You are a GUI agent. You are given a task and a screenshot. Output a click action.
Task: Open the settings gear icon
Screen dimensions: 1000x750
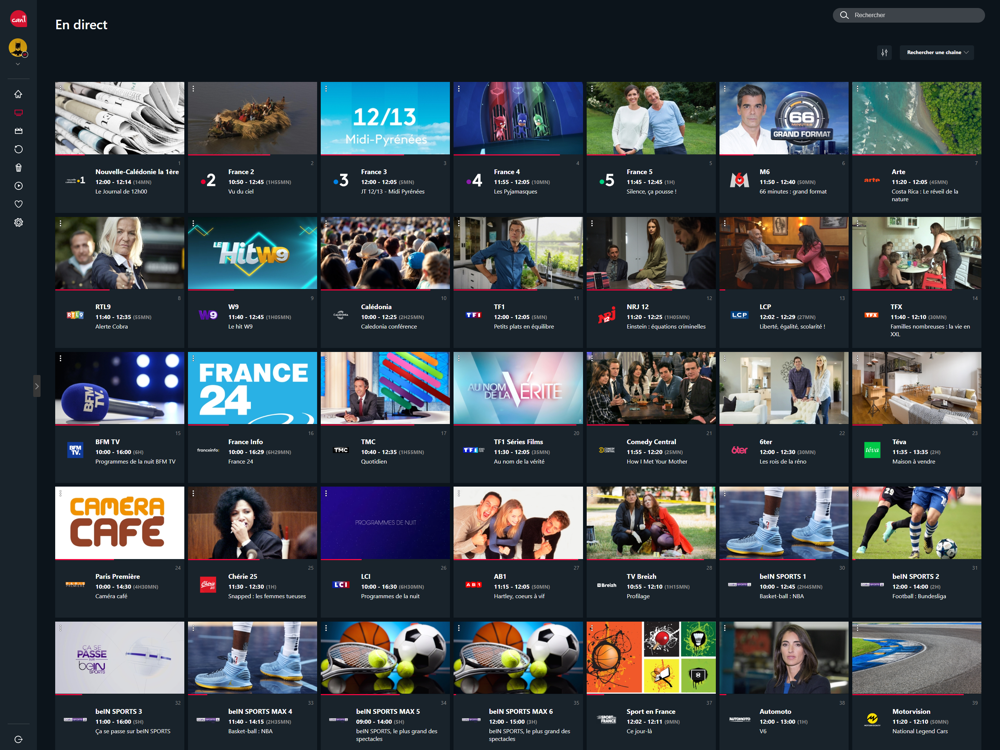[x=18, y=223]
